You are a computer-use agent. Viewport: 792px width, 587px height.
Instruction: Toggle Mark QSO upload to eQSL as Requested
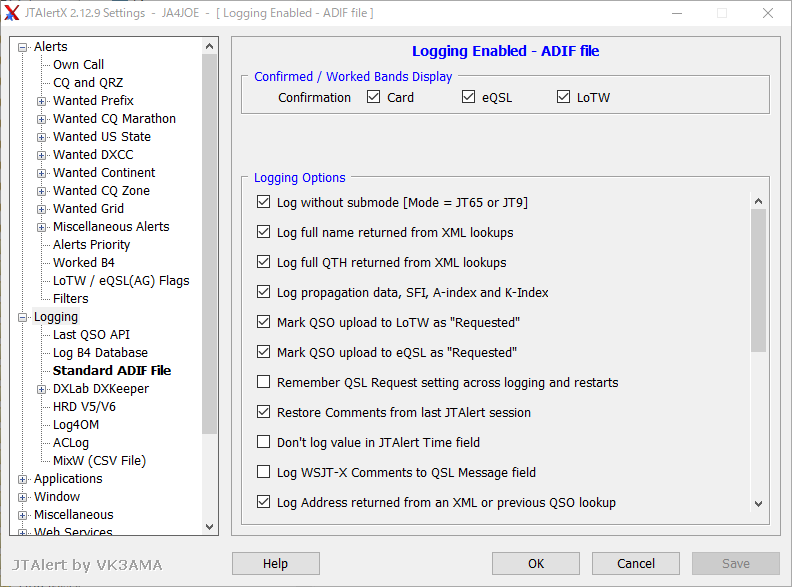tap(263, 352)
